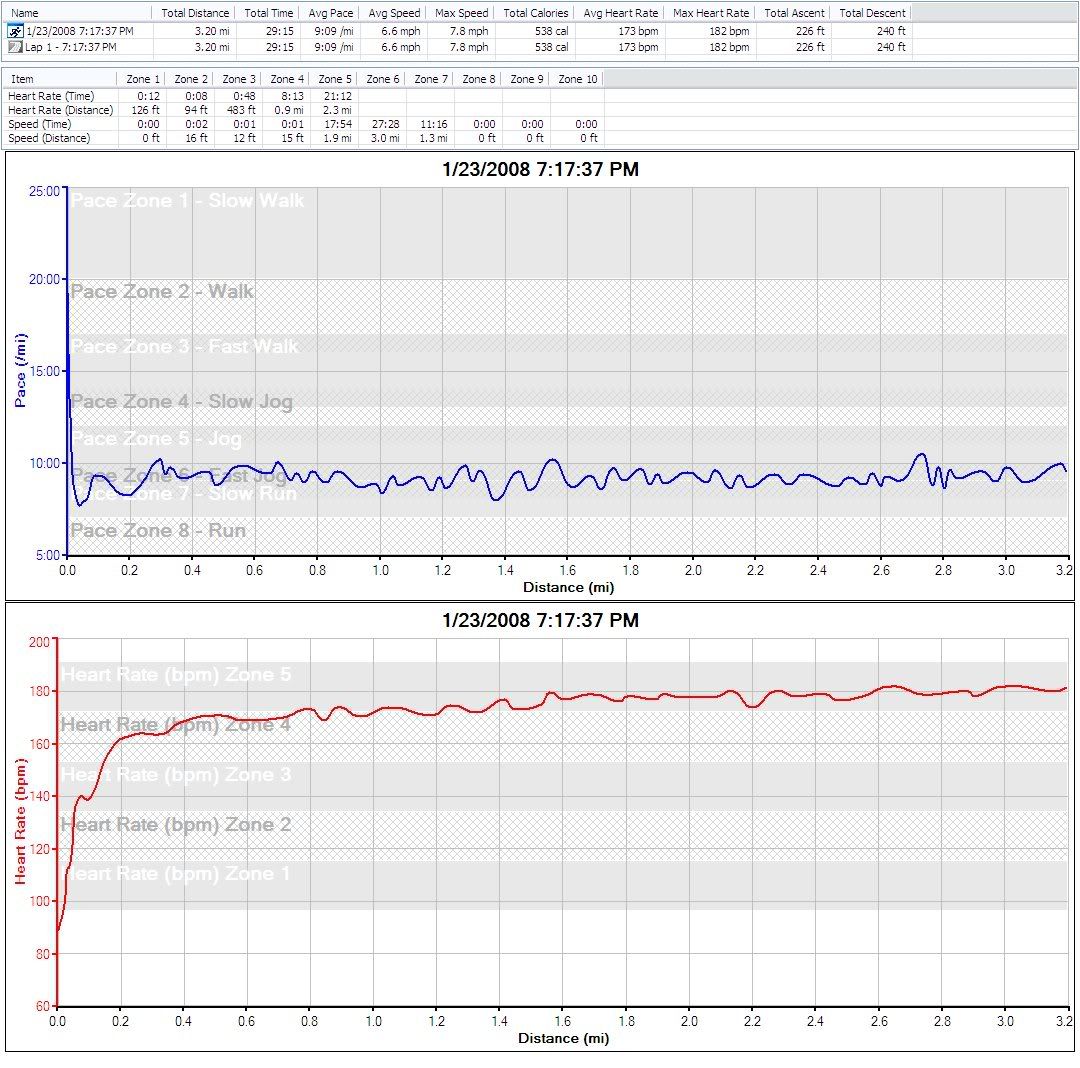The height and width of the screenshot is (1068, 1080).
Task: Click the Total Calories column header
Action: [x=535, y=13]
